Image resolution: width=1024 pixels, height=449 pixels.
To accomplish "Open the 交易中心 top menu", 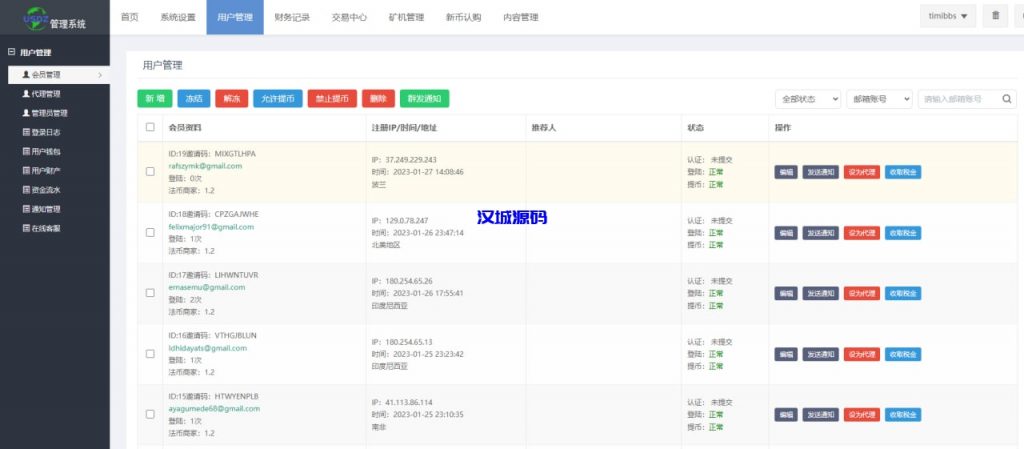I will [x=349, y=18].
